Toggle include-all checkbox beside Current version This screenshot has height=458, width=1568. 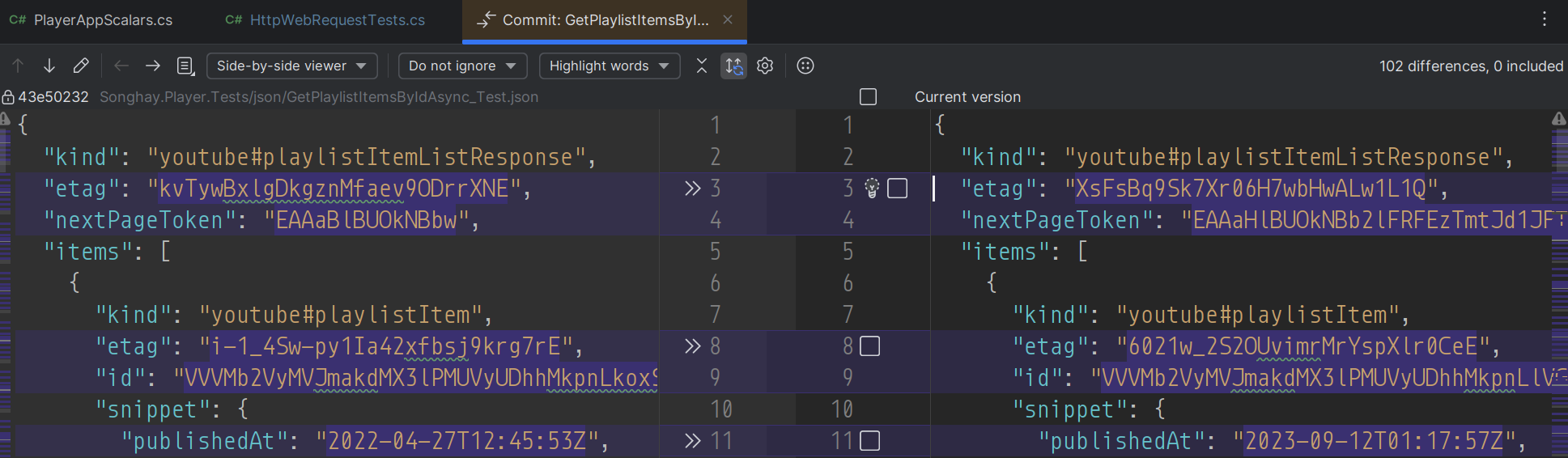[x=869, y=97]
